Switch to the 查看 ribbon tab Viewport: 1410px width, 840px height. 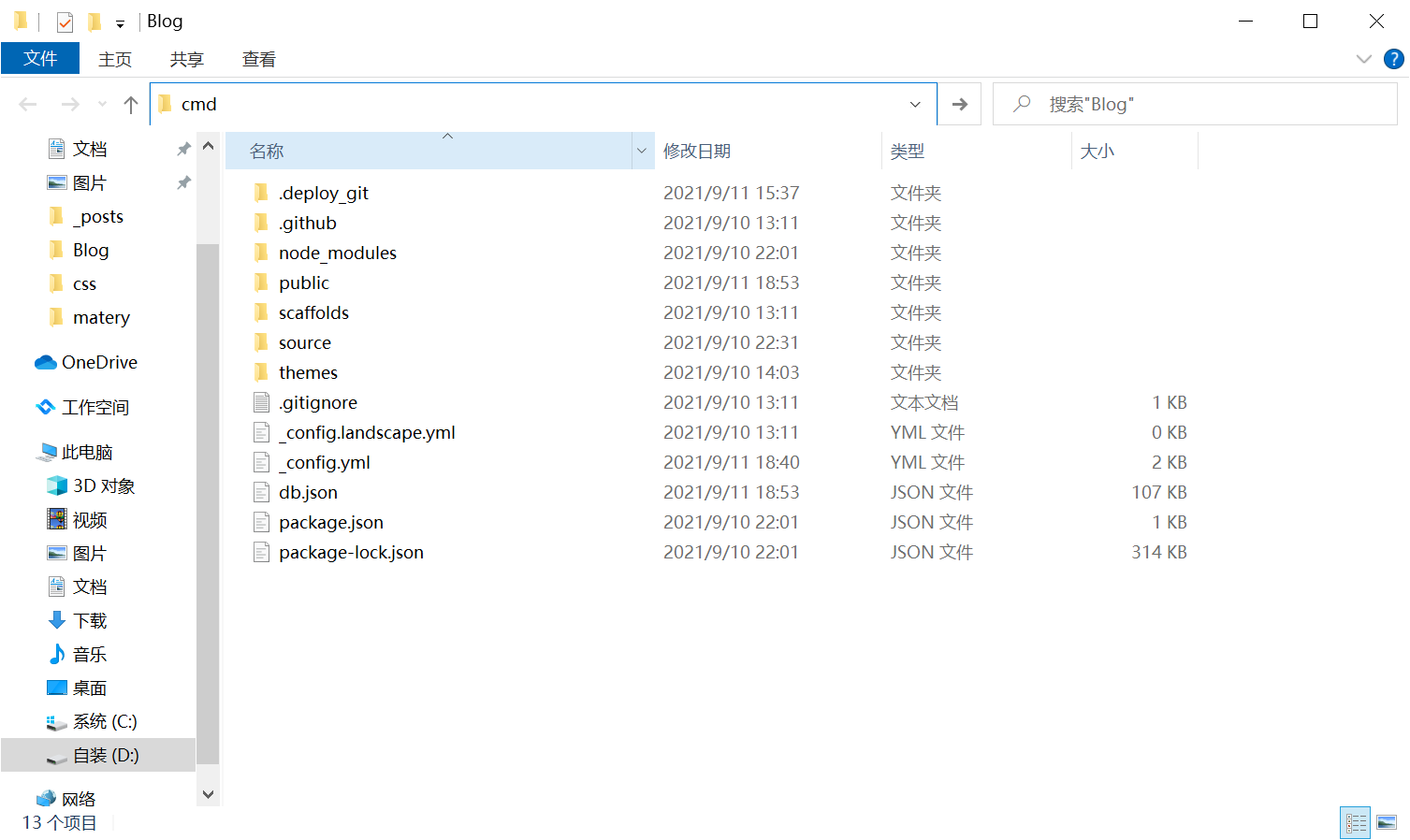pyautogui.click(x=258, y=59)
